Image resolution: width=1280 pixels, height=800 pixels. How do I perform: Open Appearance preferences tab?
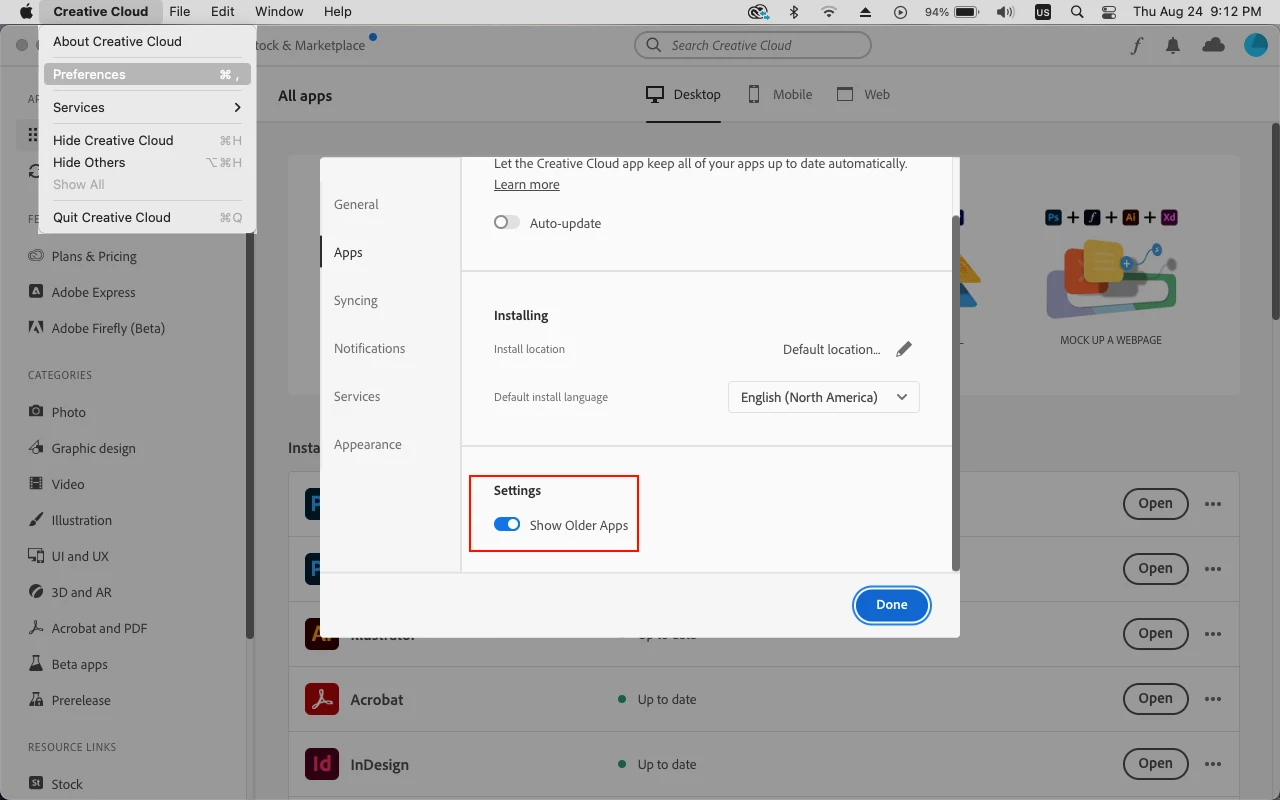368,444
